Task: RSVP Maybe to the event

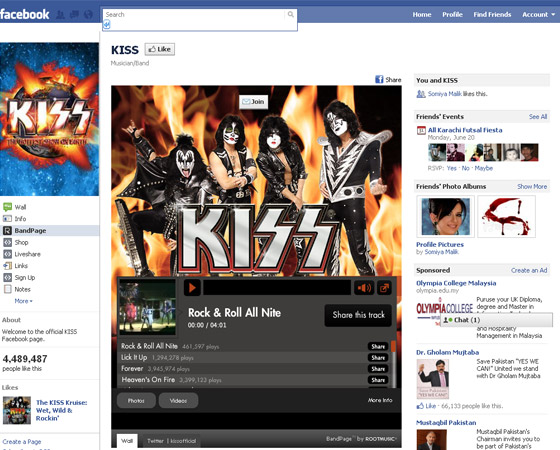Action: pos(484,168)
